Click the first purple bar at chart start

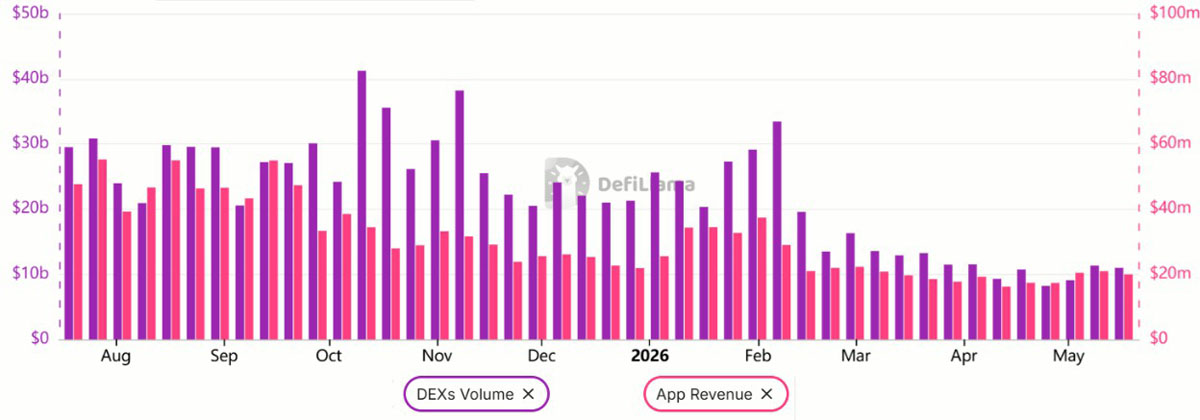point(69,243)
